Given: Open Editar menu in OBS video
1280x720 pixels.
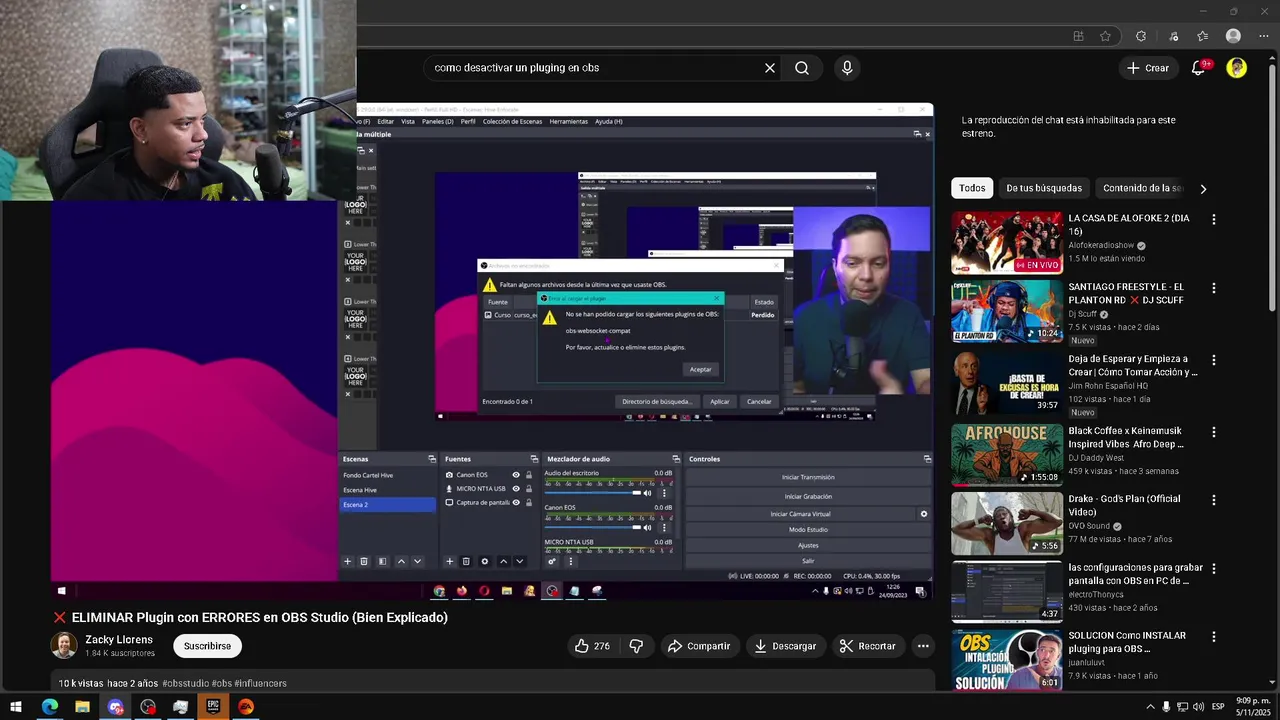Looking at the screenshot, I should coord(385,122).
